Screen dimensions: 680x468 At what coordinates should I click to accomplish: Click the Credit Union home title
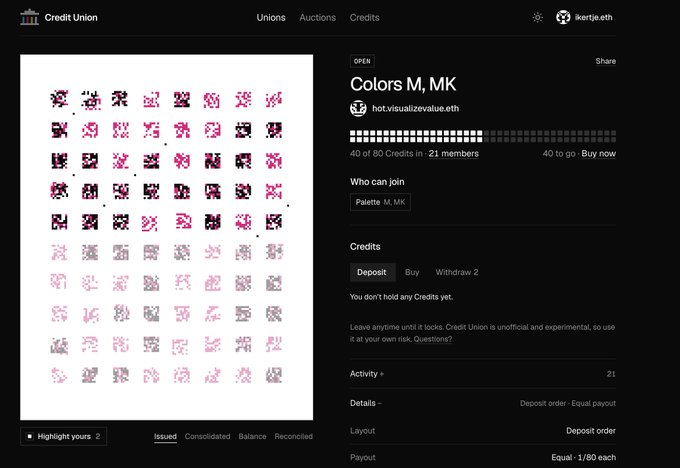(71, 18)
